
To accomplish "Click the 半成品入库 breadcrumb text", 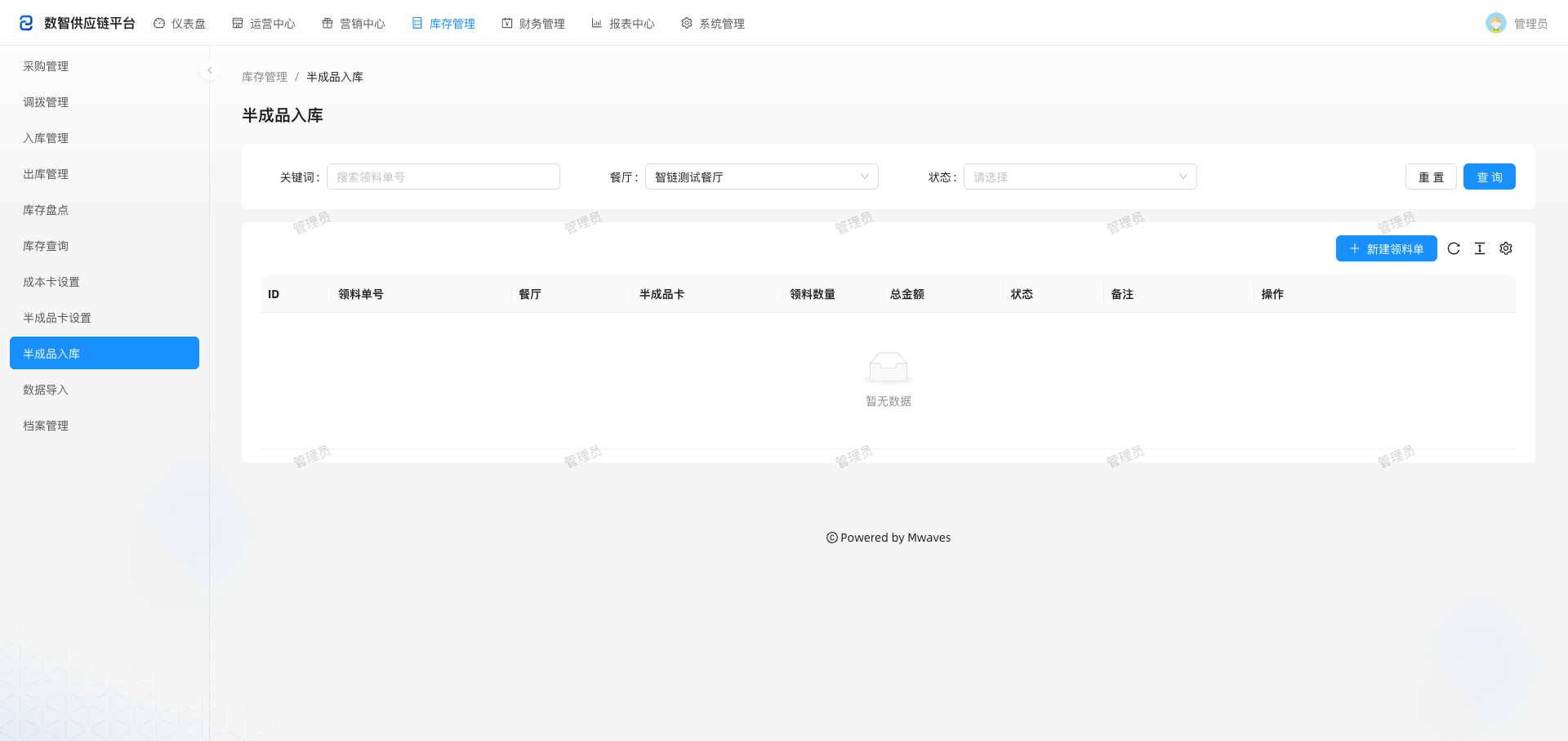I will pyautogui.click(x=335, y=77).
